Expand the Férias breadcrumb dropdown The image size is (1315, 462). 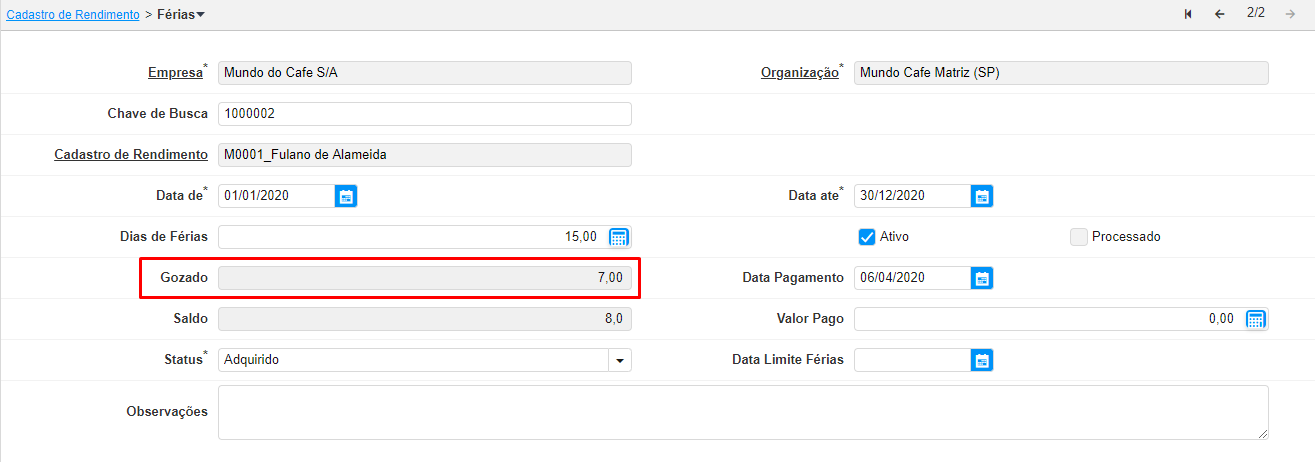click(x=200, y=15)
